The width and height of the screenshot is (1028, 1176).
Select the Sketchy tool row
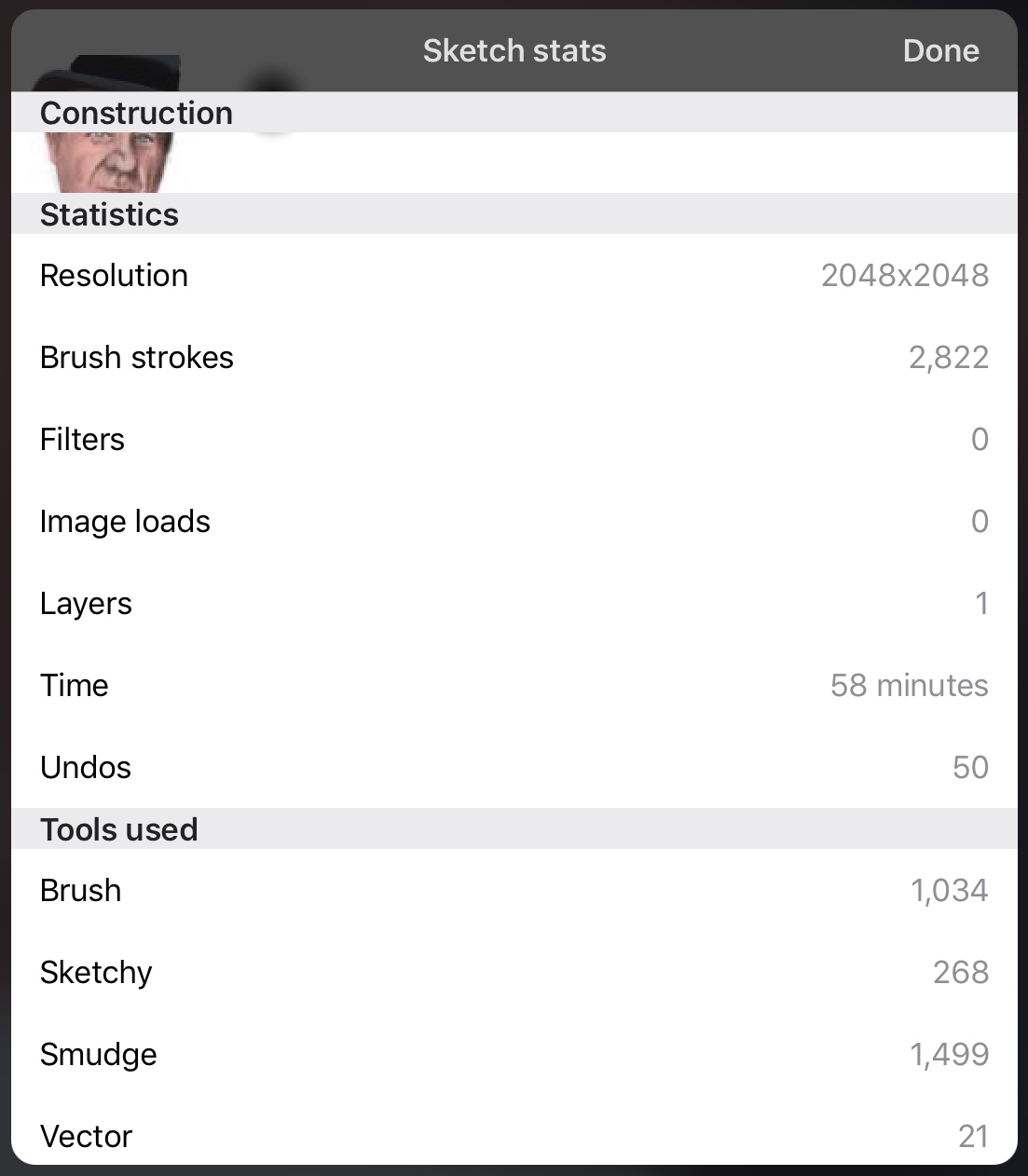pyautogui.click(x=514, y=973)
